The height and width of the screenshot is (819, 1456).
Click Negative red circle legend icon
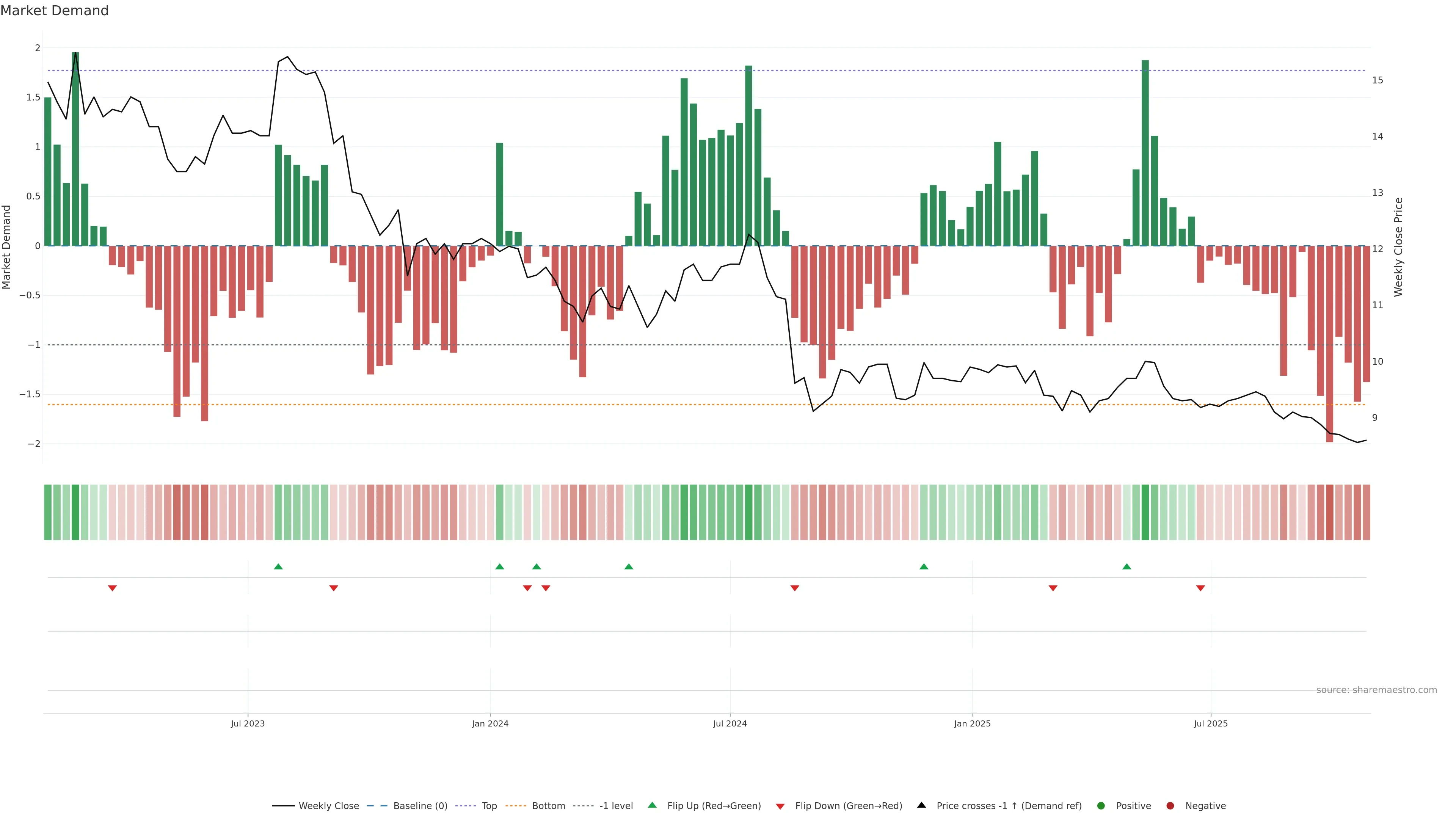point(1170,806)
